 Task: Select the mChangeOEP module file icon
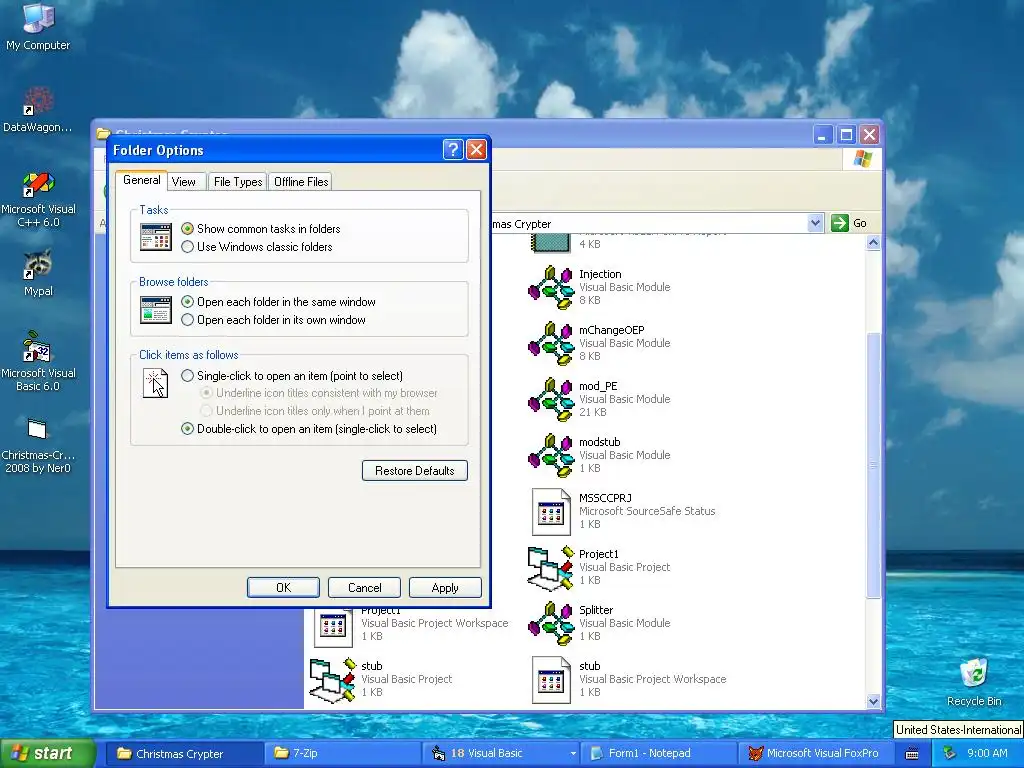[x=551, y=344]
